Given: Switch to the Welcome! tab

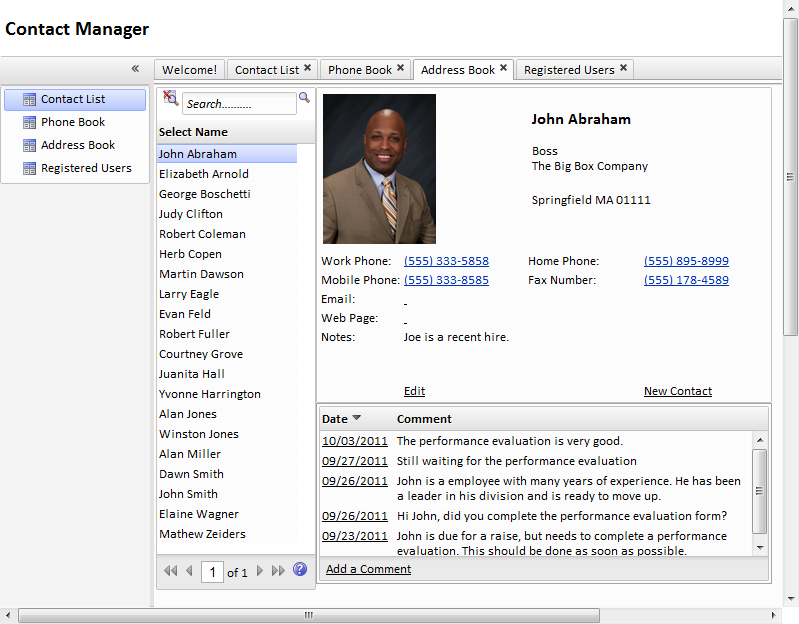Looking at the screenshot, I should [190, 70].
